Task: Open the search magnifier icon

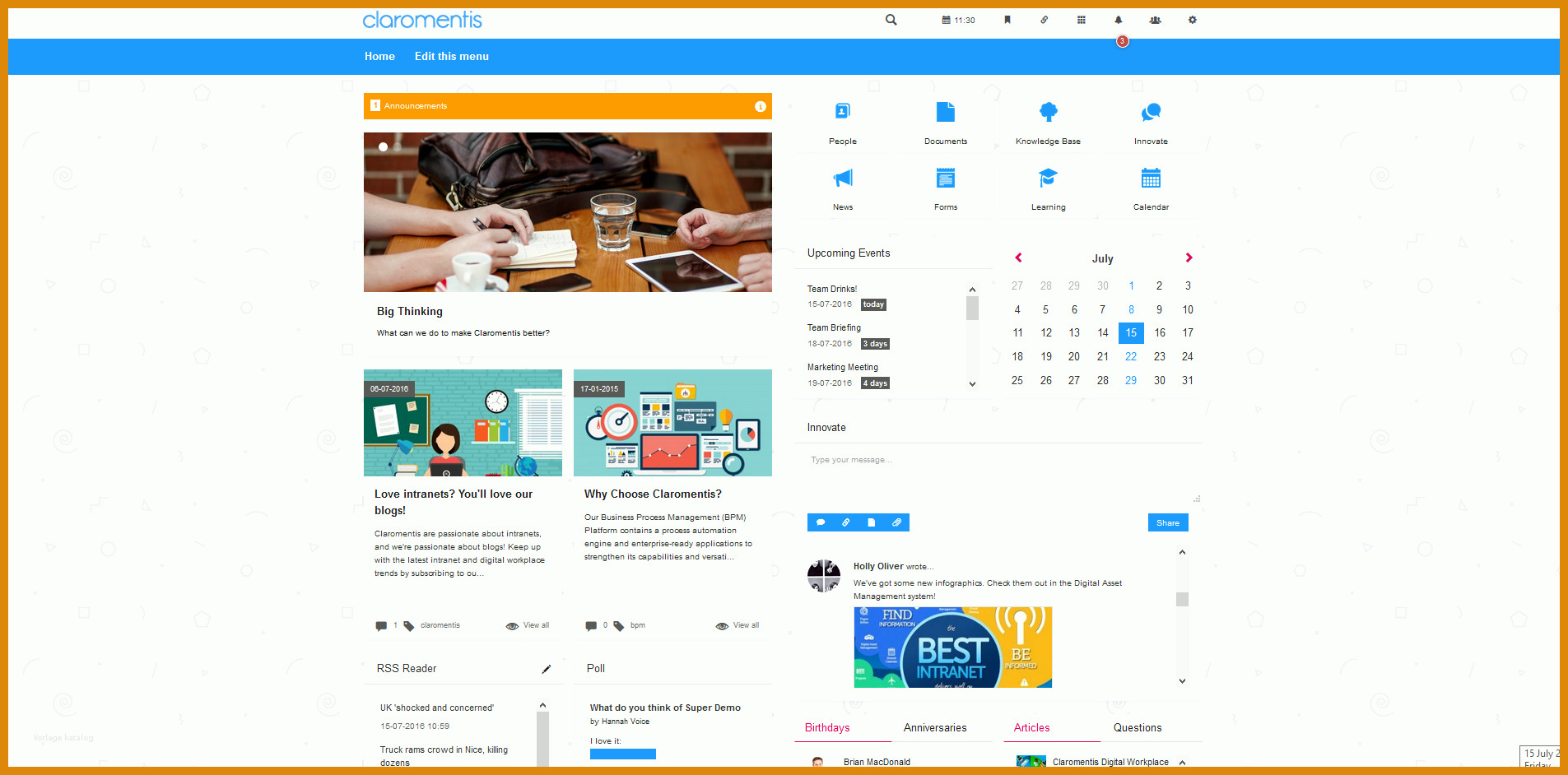Action: click(891, 20)
